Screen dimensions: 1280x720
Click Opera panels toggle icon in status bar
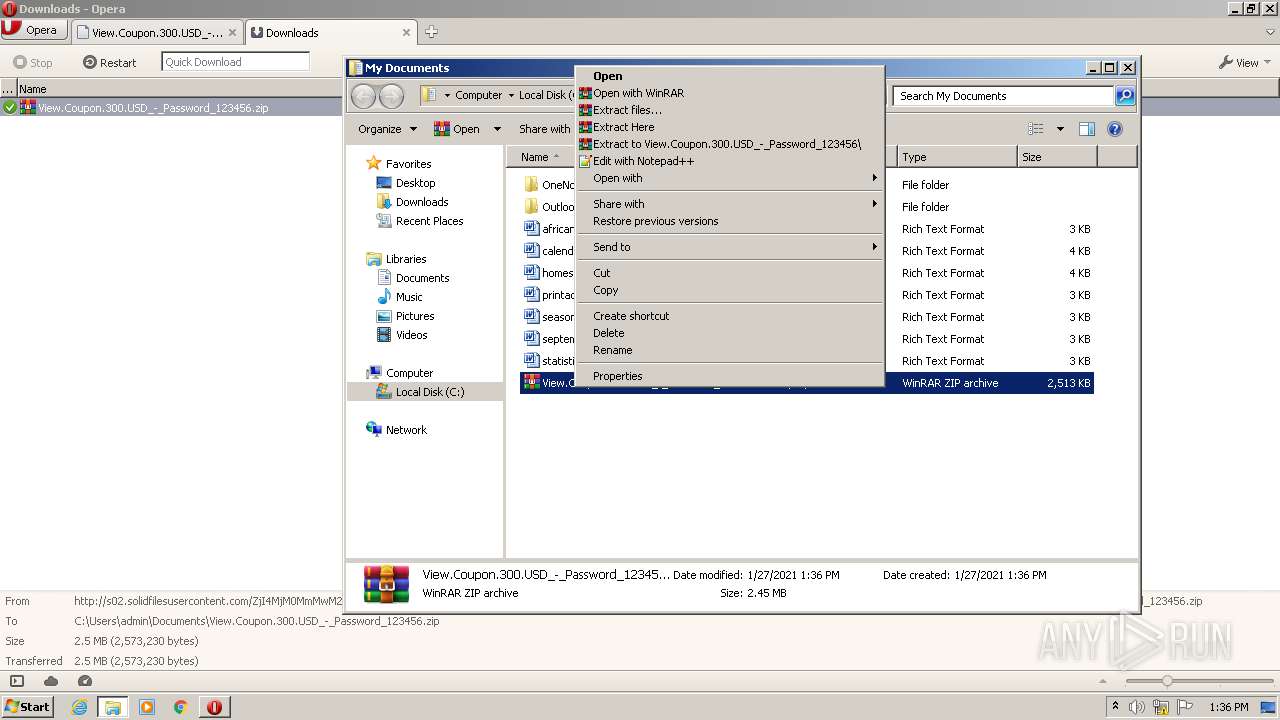coord(17,681)
